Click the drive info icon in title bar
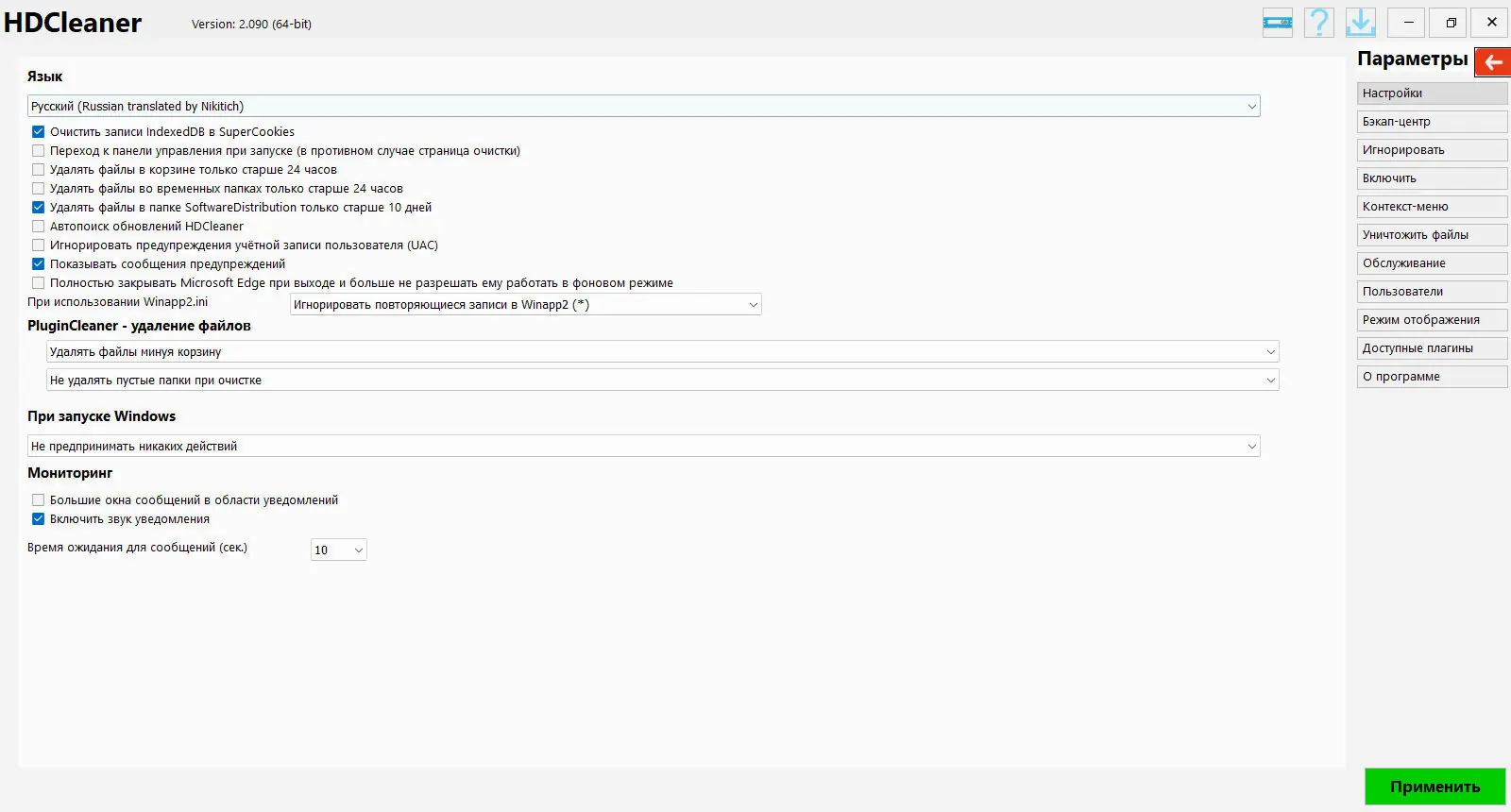Viewport: 1511px width, 812px height. [1277, 22]
